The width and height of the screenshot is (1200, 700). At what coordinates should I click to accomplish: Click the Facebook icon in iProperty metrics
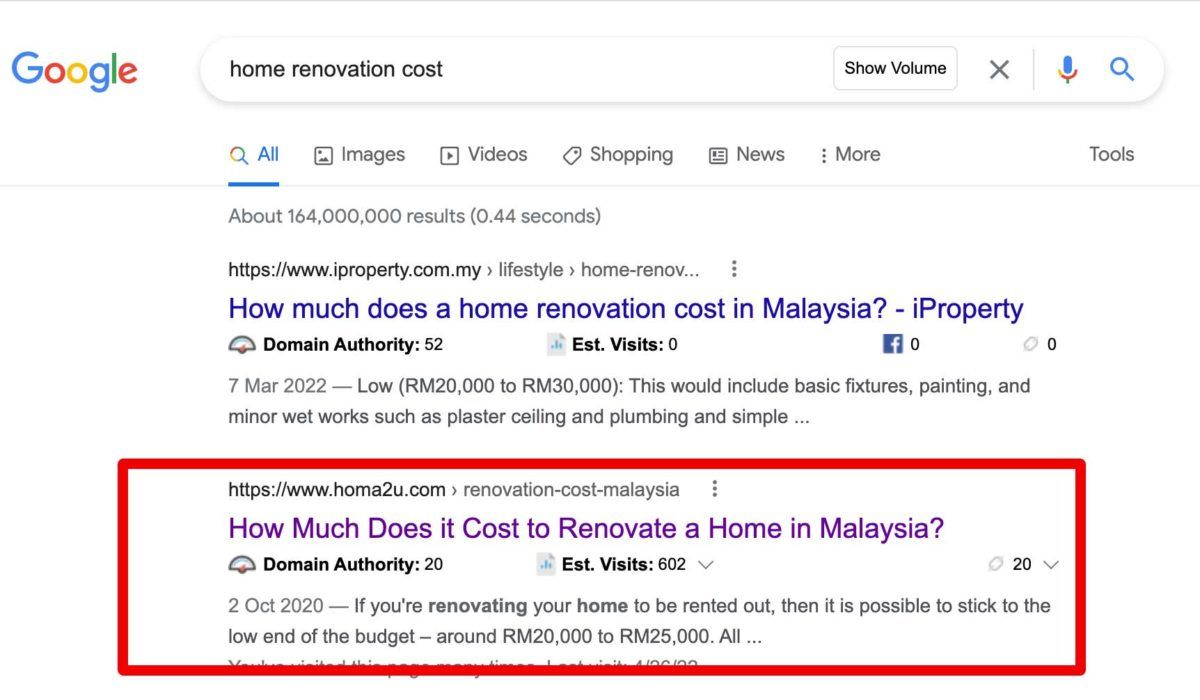coord(893,344)
